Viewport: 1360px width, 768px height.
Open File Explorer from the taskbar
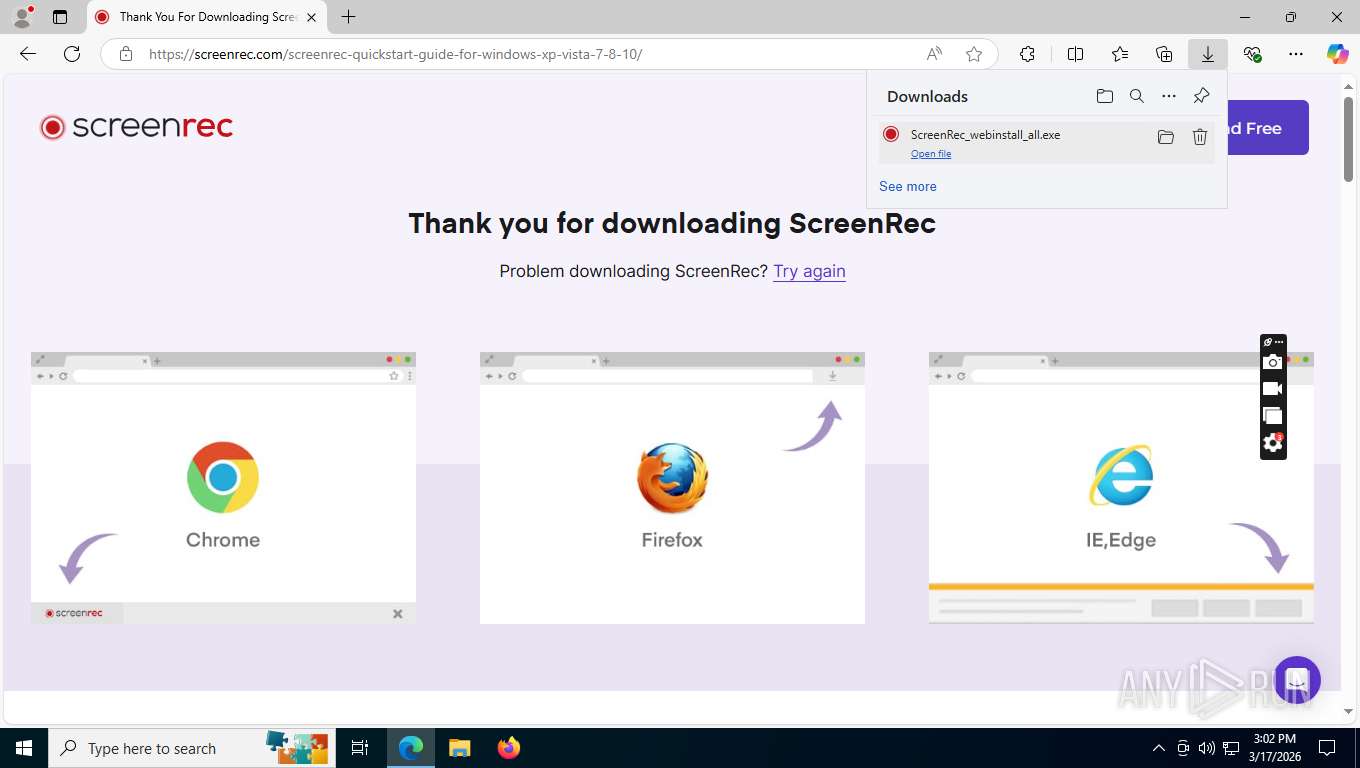pyautogui.click(x=459, y=748)
